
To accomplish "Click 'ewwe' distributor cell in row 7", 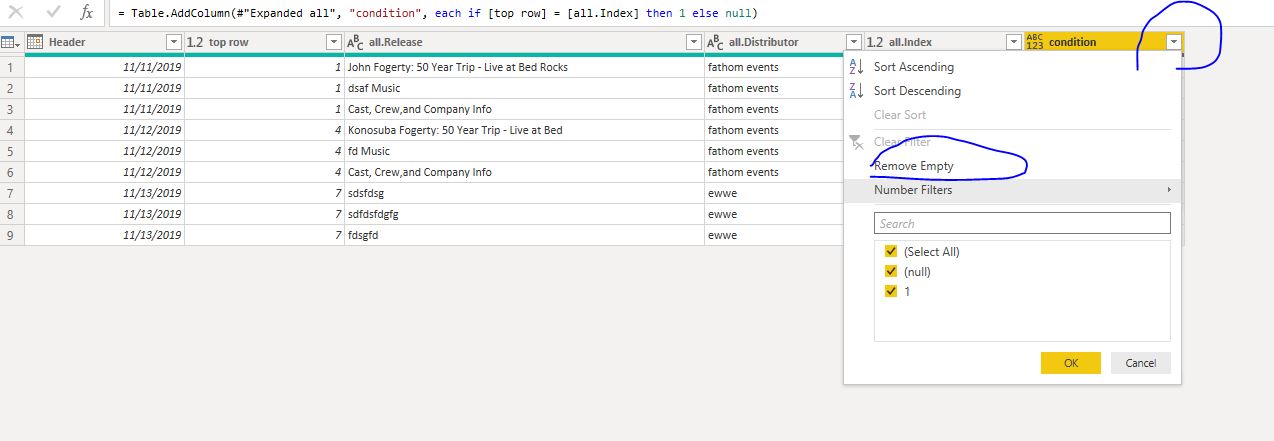I will coord(774,193).
